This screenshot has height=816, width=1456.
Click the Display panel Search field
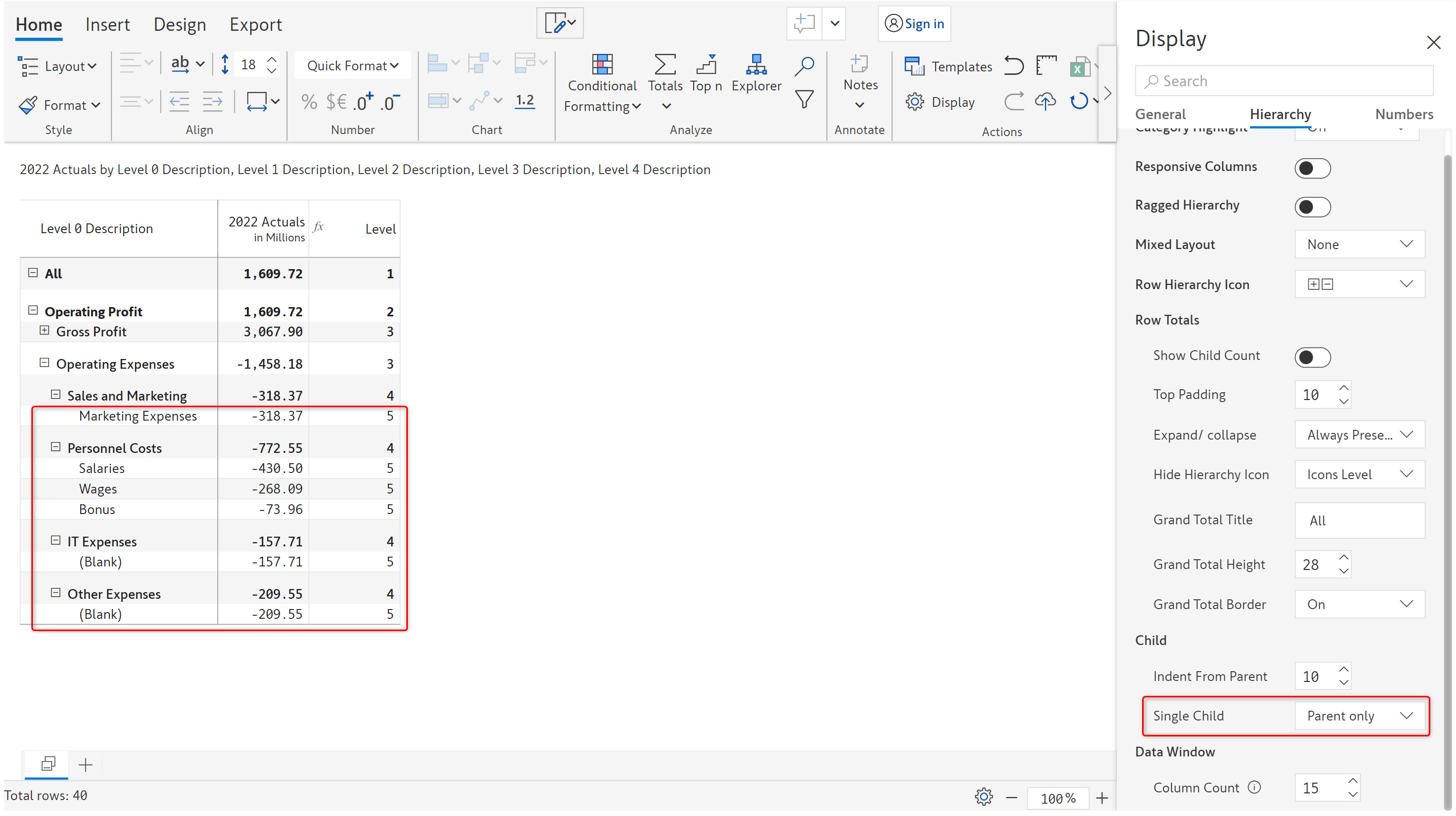pyautogui.click(x=1283, y=81)
